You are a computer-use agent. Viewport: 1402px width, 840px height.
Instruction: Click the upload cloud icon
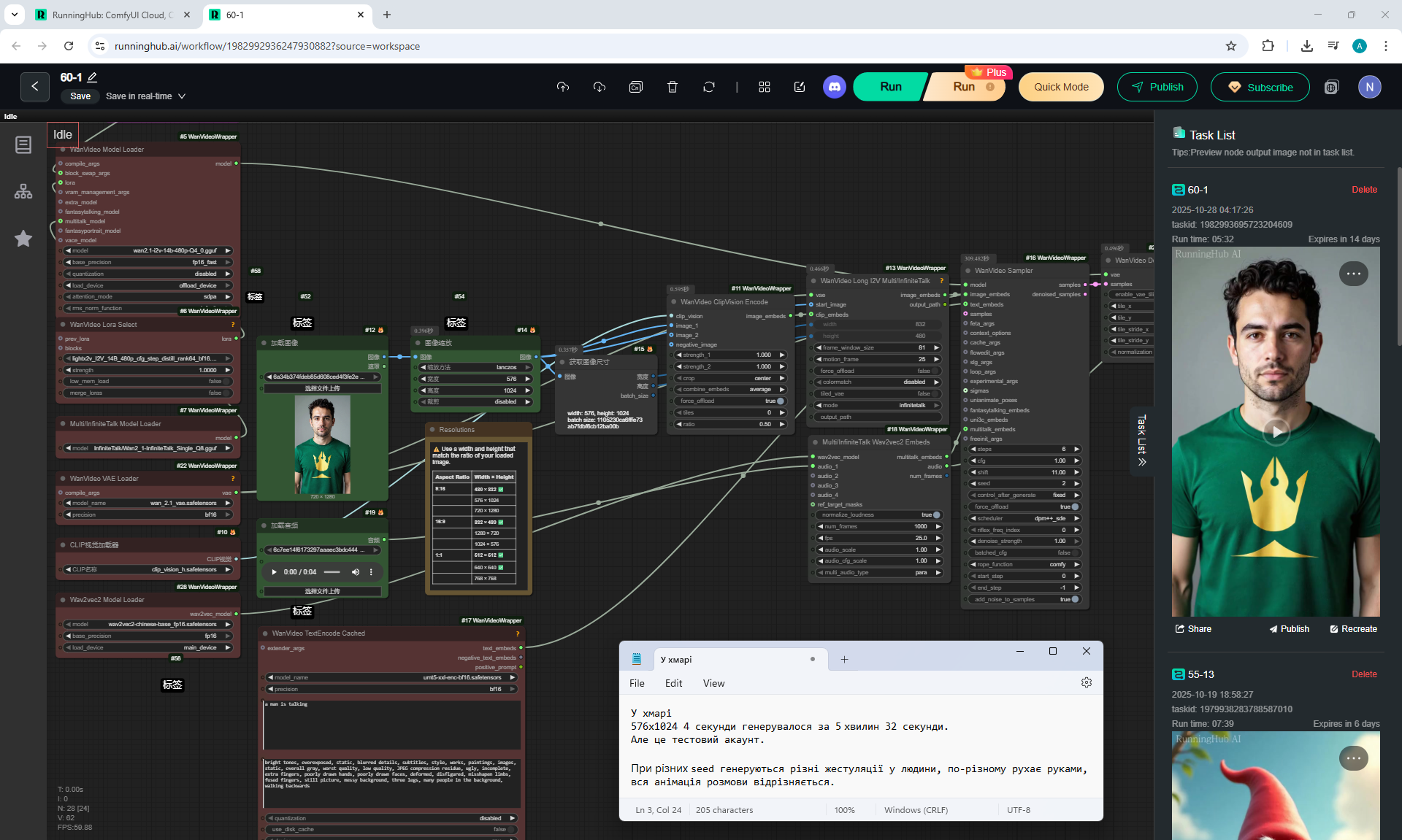(562, 87)
